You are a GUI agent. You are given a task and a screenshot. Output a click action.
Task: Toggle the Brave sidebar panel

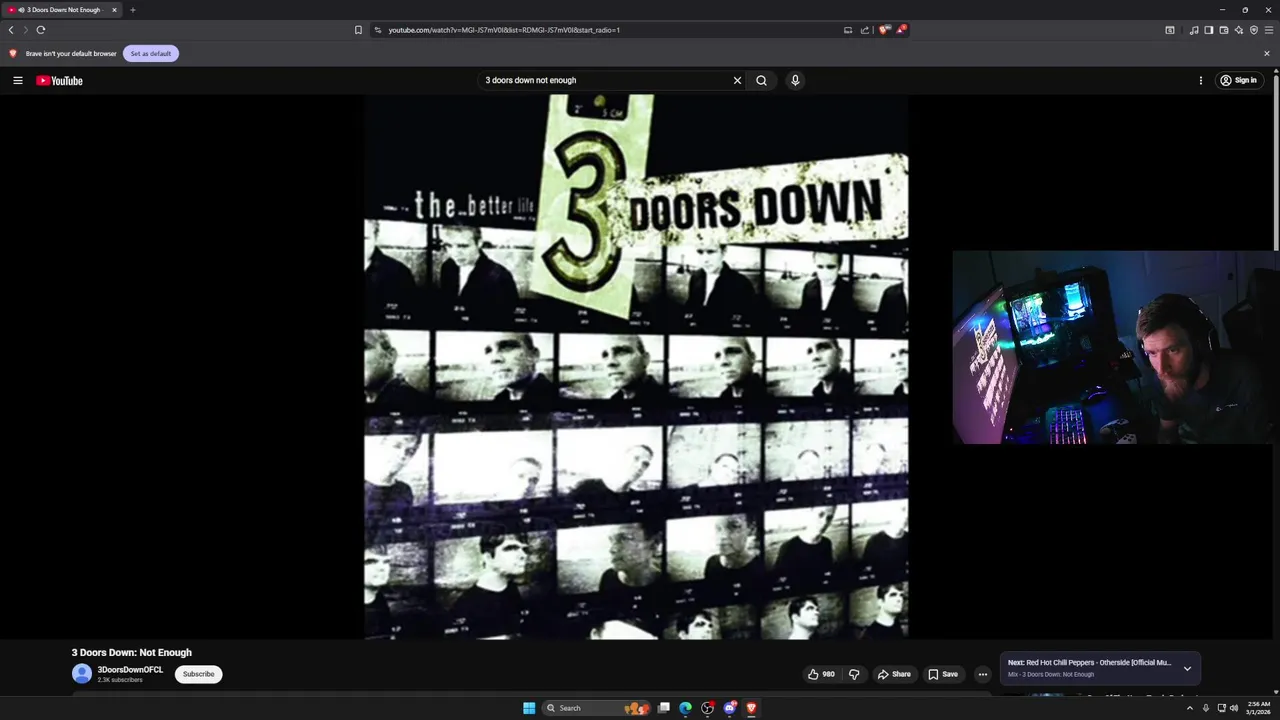tap(1209, 30)
